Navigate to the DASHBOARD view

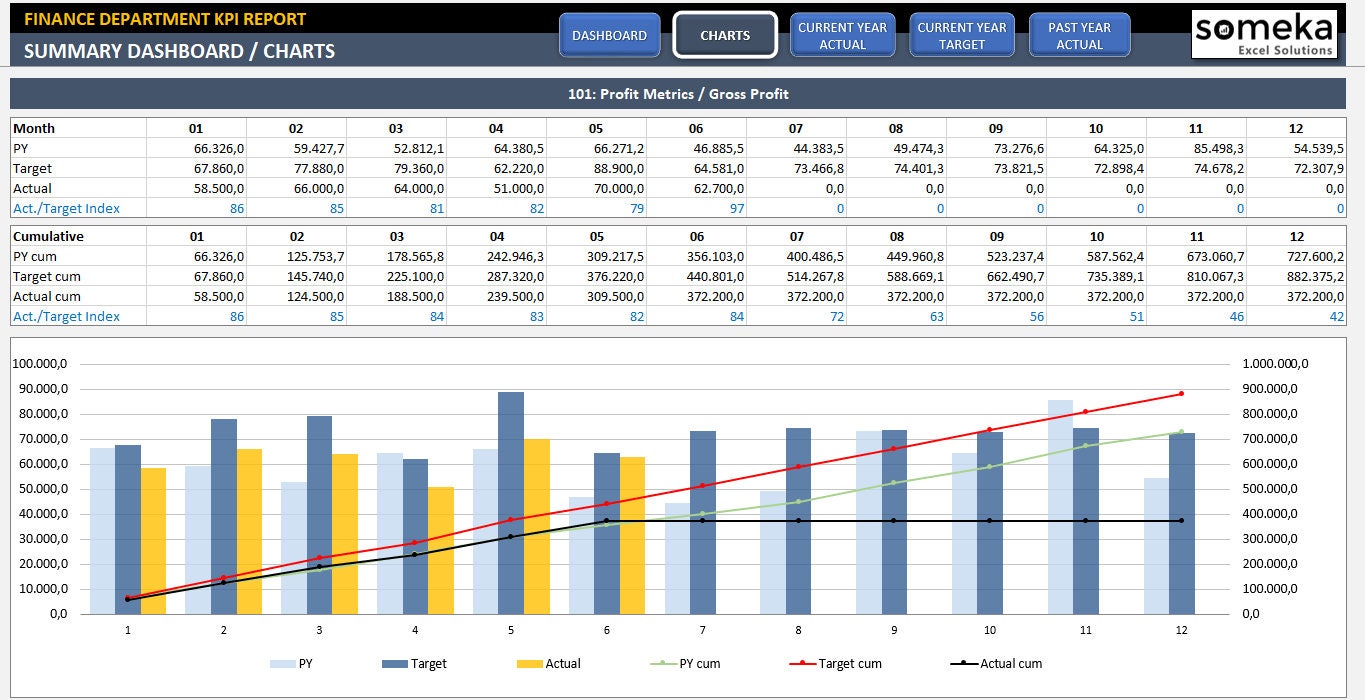tap(609, 33)
